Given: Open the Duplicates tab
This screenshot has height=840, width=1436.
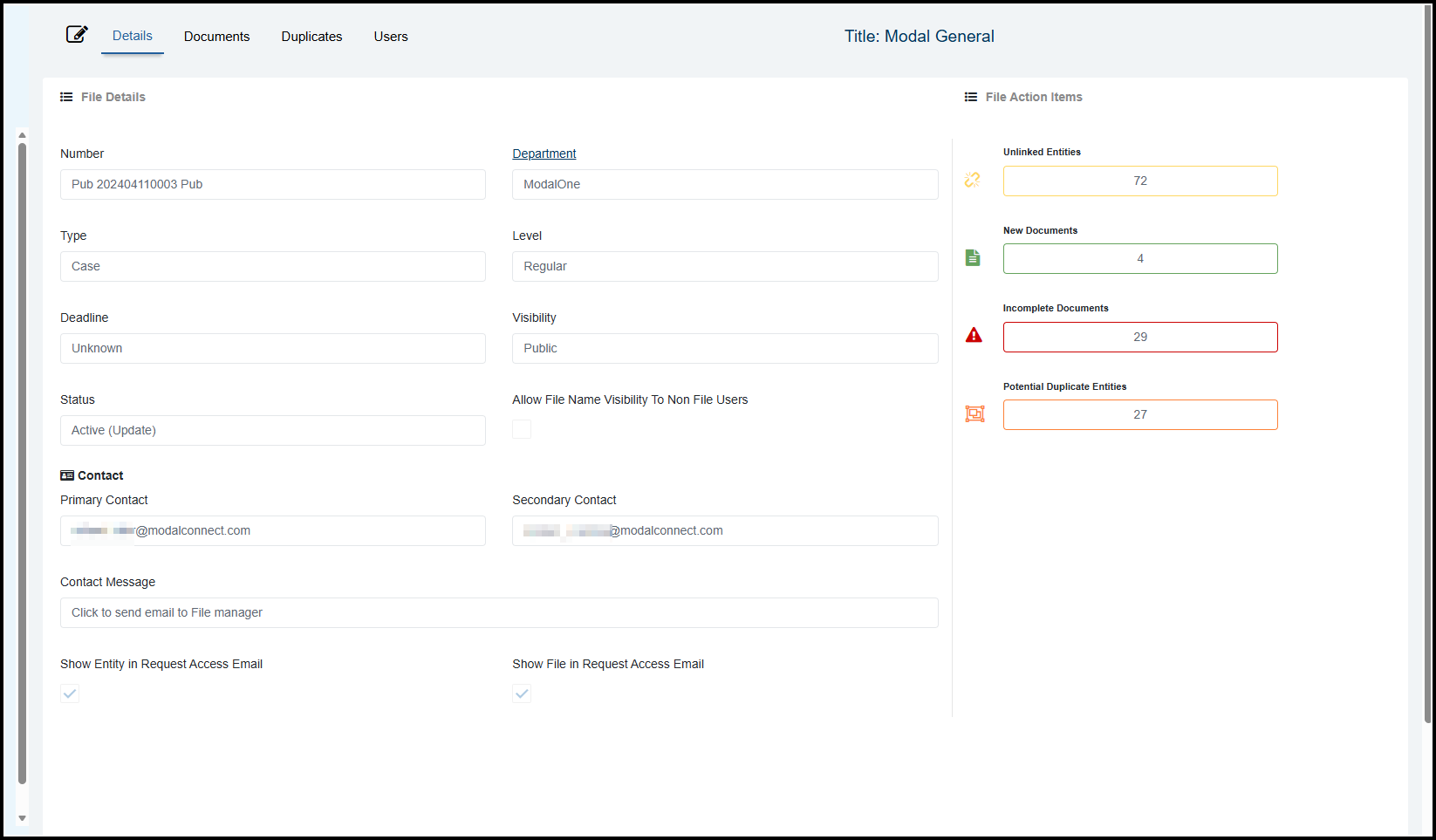Looking at the screenshot, I should pyautogui.click(x=311, y=37).
